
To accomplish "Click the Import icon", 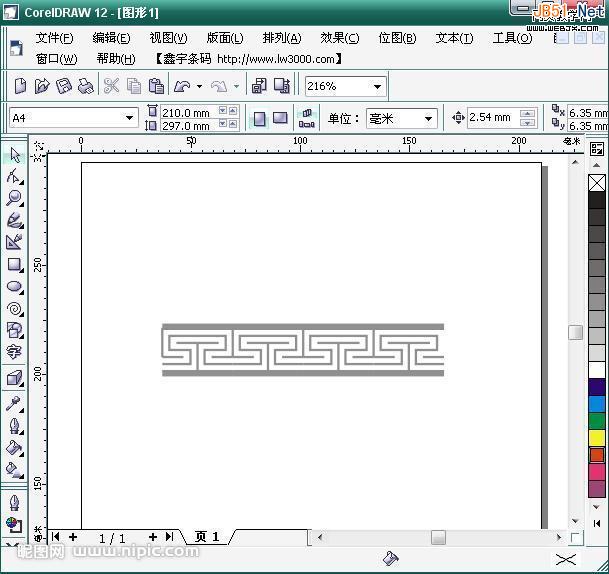I will click(x=259, y=86).
